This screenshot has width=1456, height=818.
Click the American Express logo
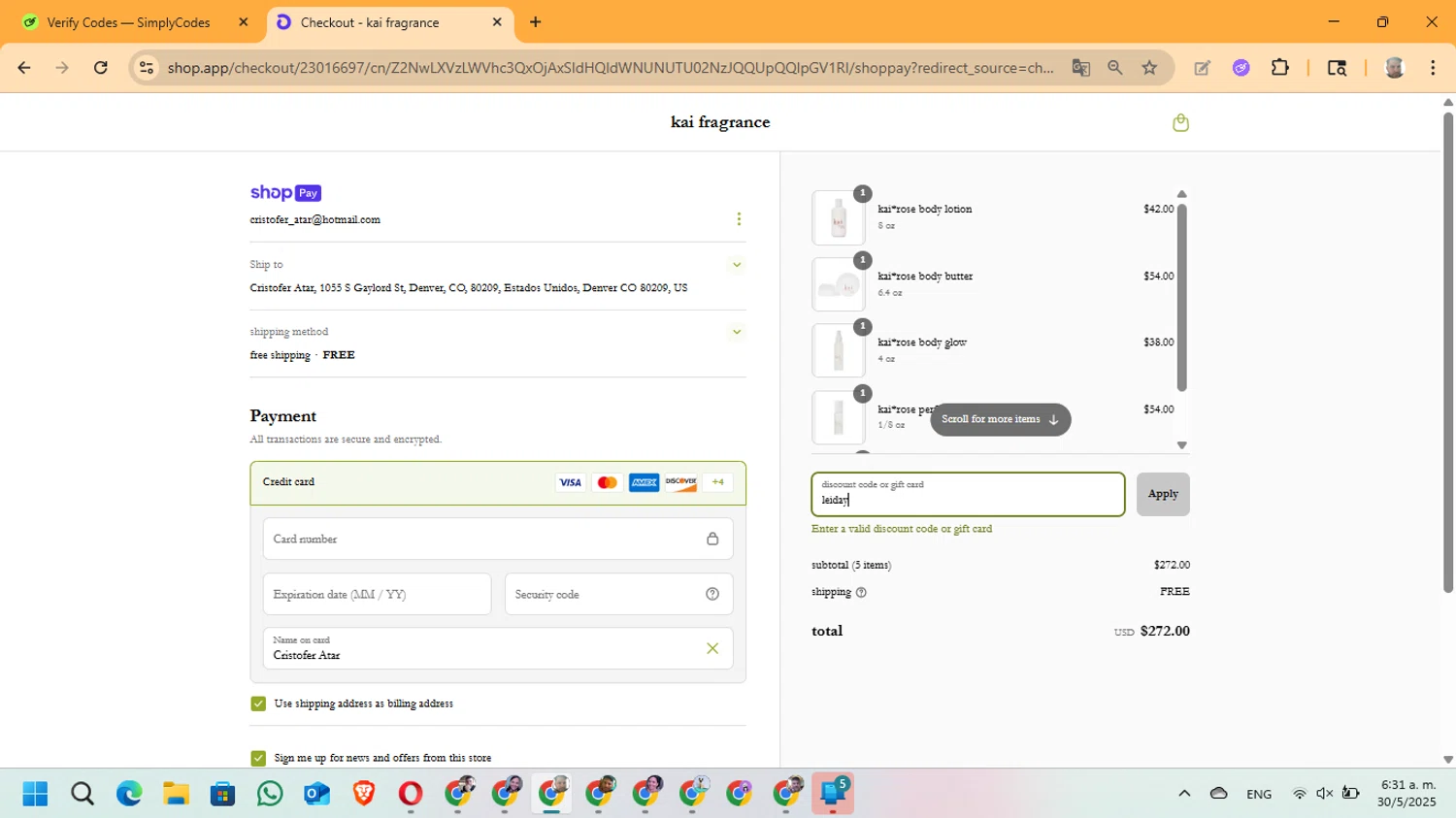coord(644,482)
